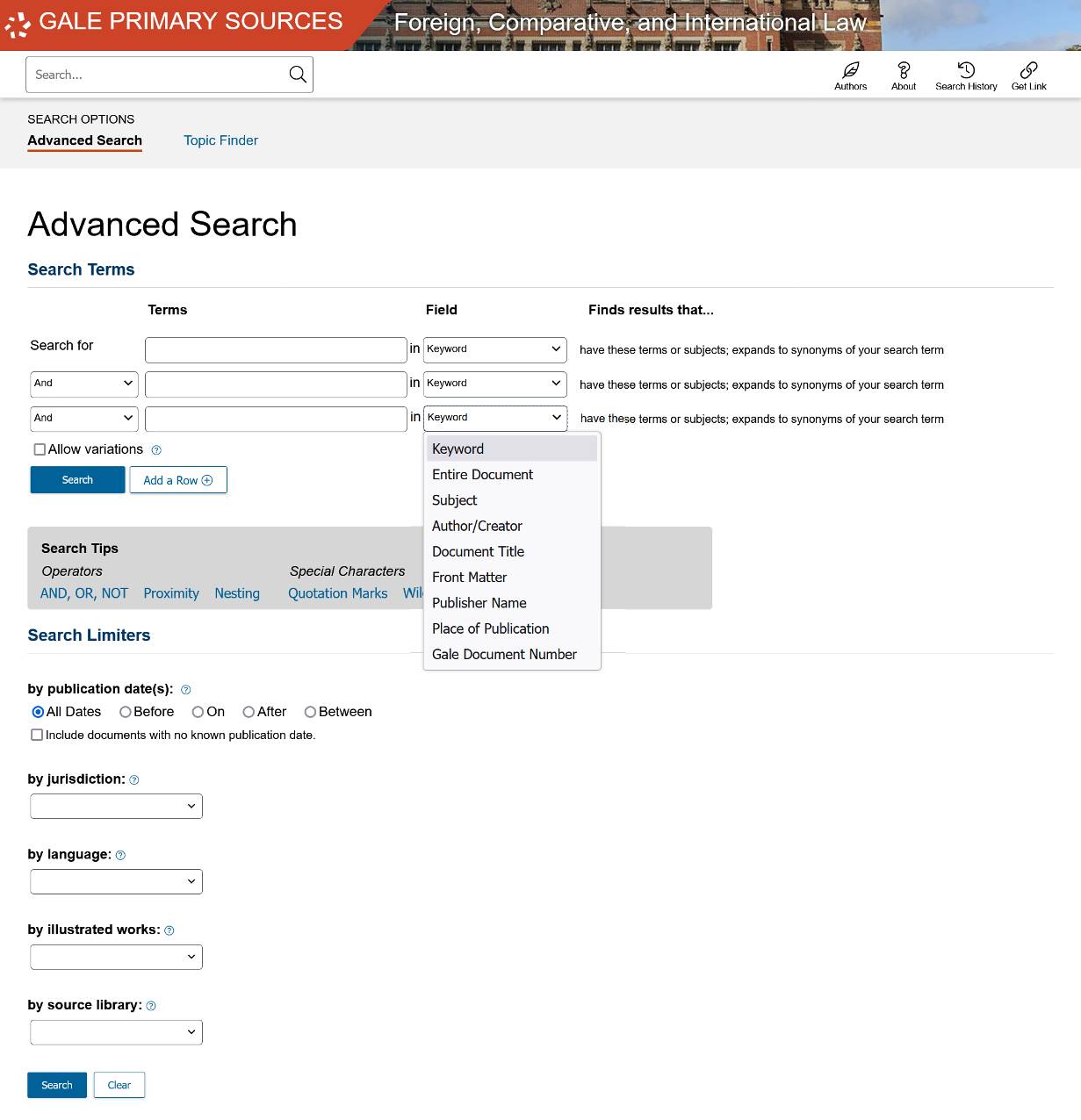Open the second row's Keyword field dropdown
1081x1120 pixels.
pyautogui.click(x=495, y=384)
